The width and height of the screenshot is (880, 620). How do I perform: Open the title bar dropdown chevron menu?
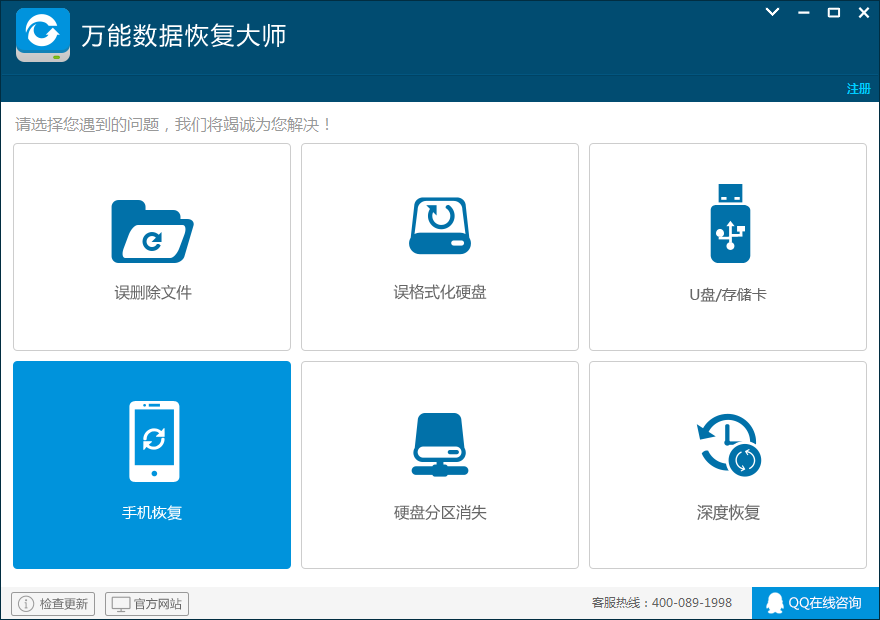[x=772, y=12]
